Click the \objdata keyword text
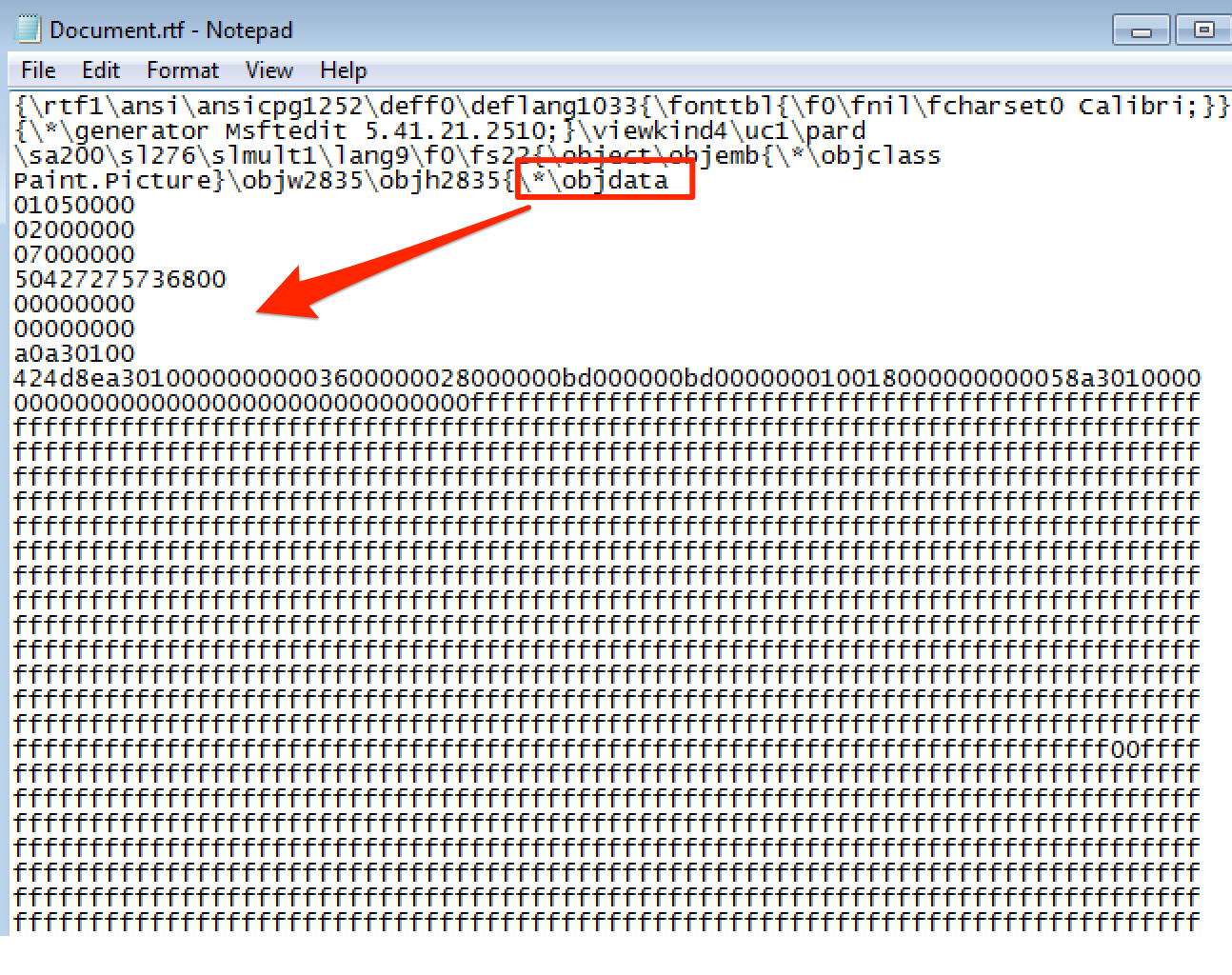 click(x=608, y=181)
